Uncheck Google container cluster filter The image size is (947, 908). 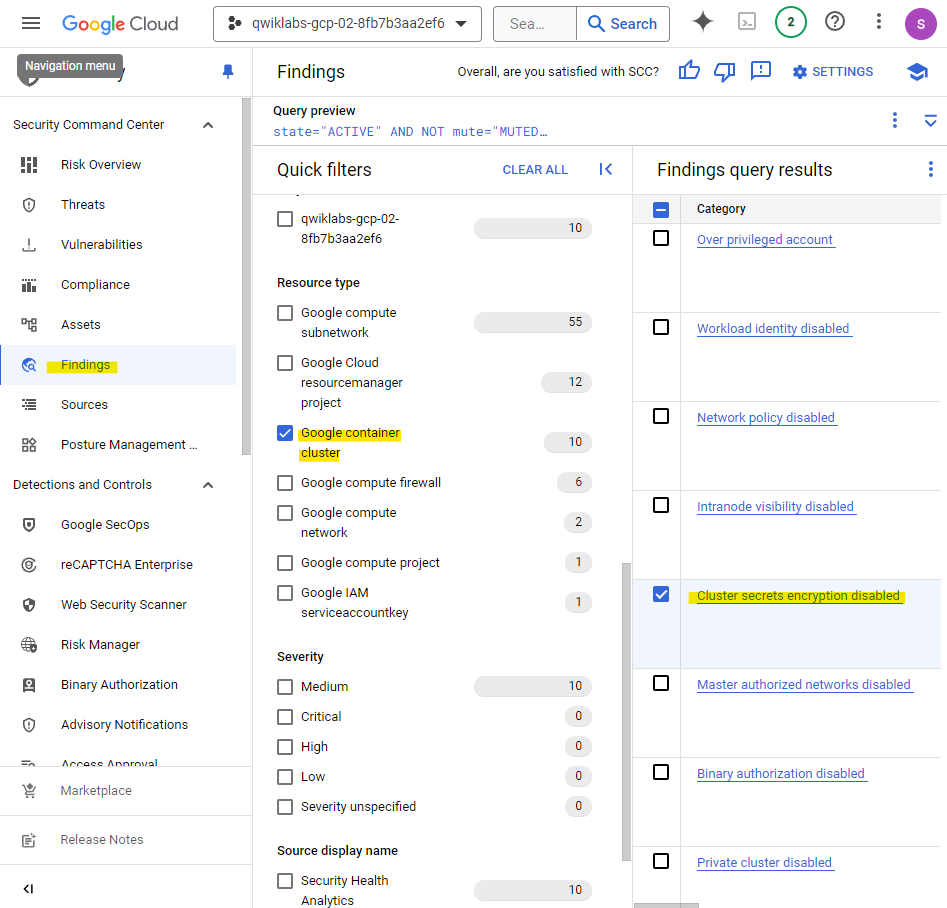click(x=285, y=433)
